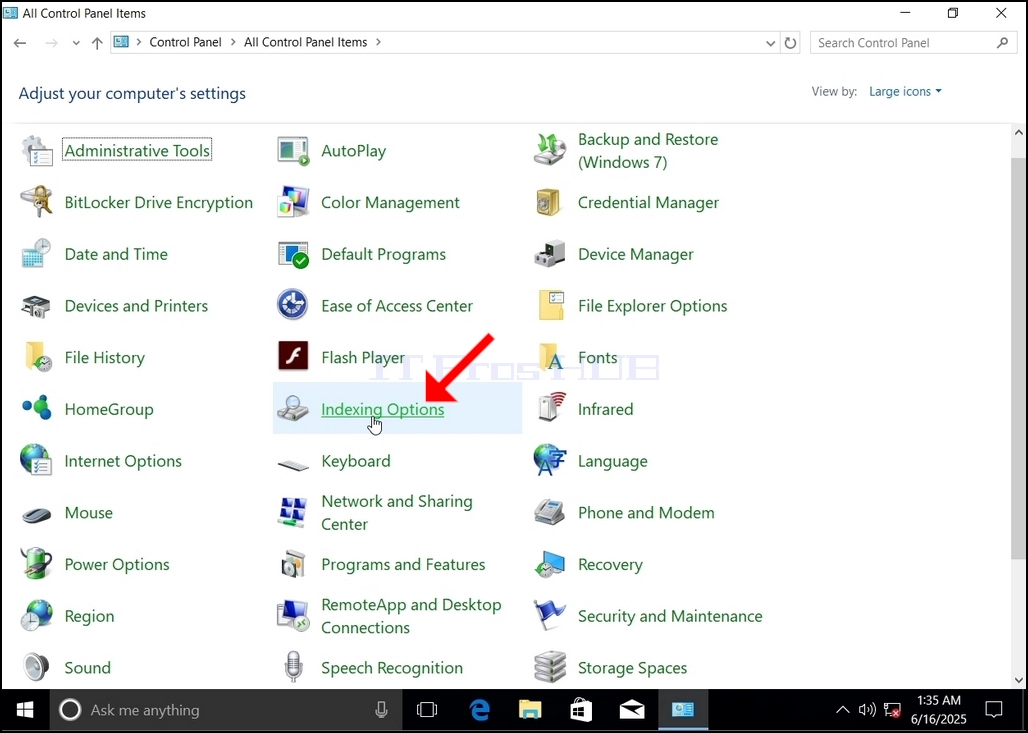Open the View by Large icons dropdown
The image size is (1028, 733).
point(905,92)
